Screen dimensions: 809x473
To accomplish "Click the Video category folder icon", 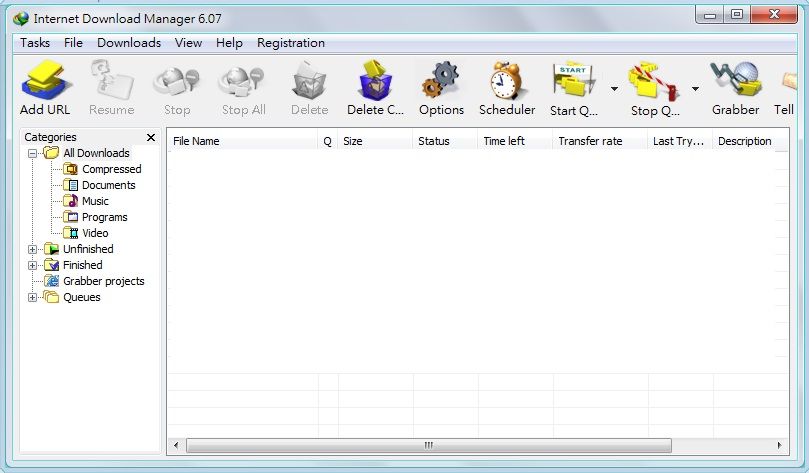I will [x=71, y=233].
